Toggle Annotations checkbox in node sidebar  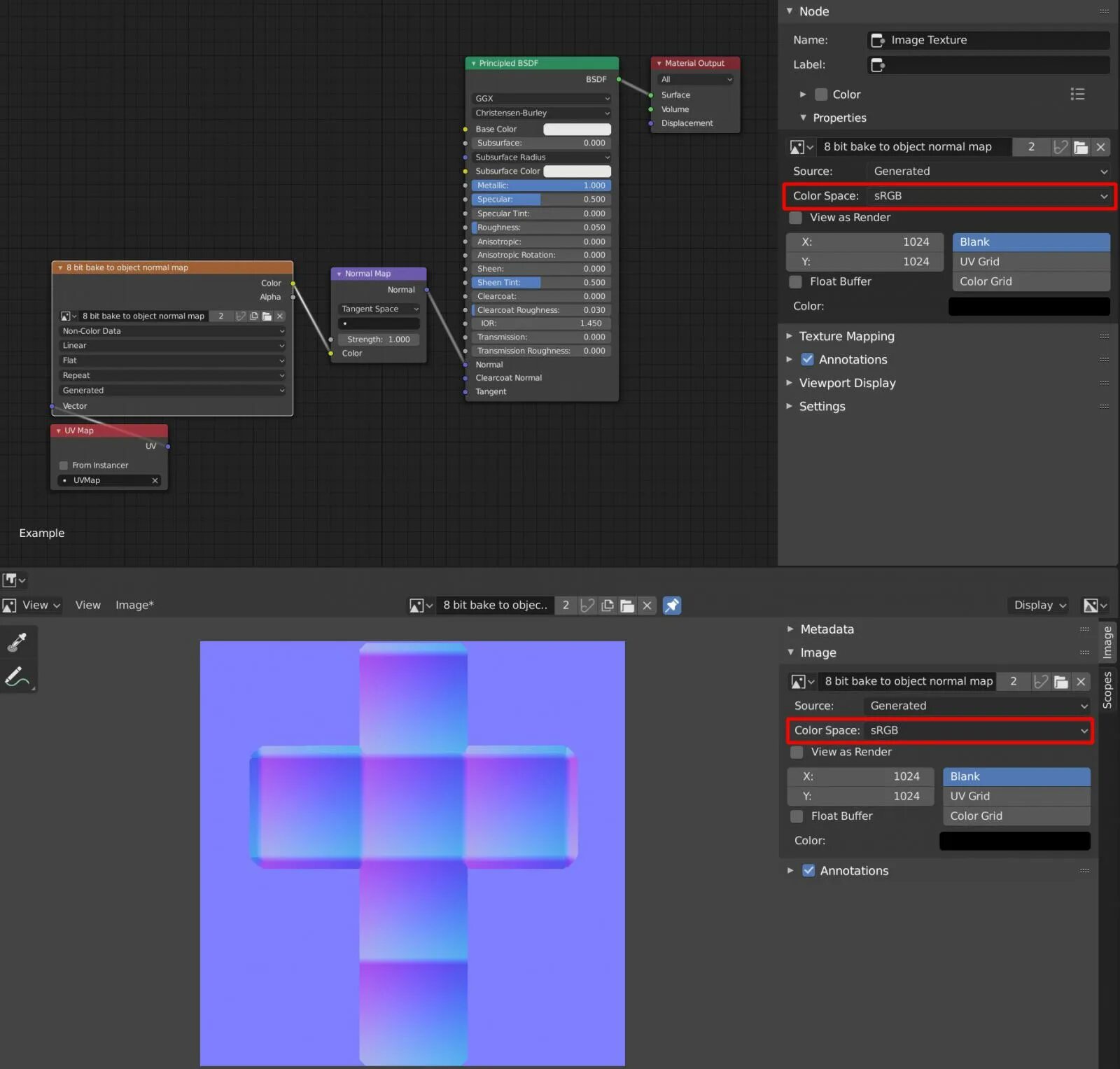click(x=807, y=360)
